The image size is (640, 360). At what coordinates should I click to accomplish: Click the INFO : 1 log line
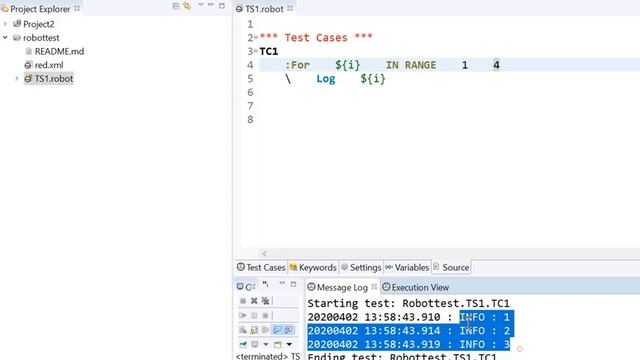tap(408, 317)
